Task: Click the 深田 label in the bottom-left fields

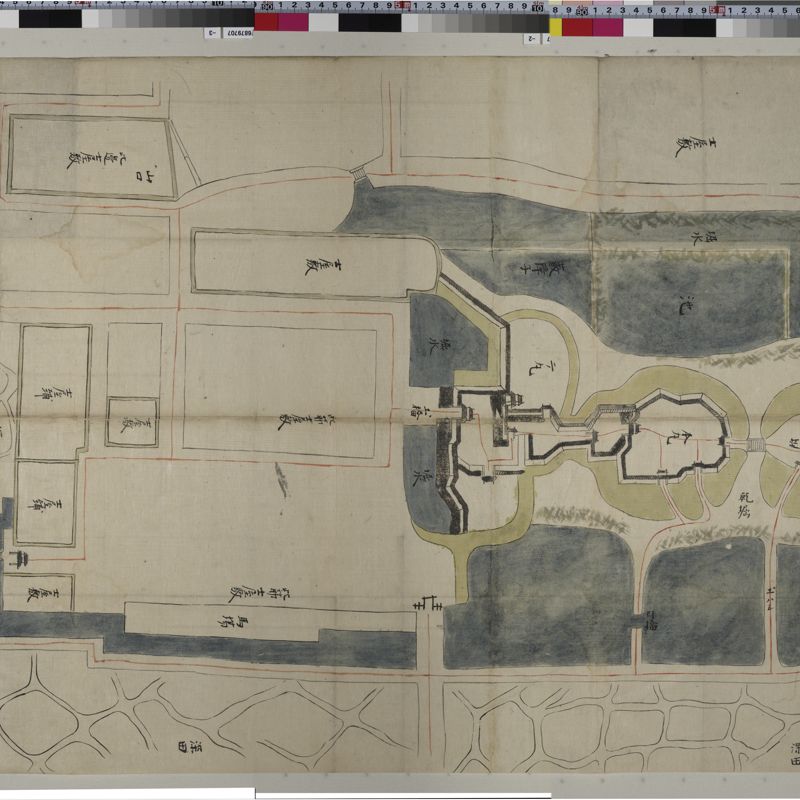Action: 184,747
